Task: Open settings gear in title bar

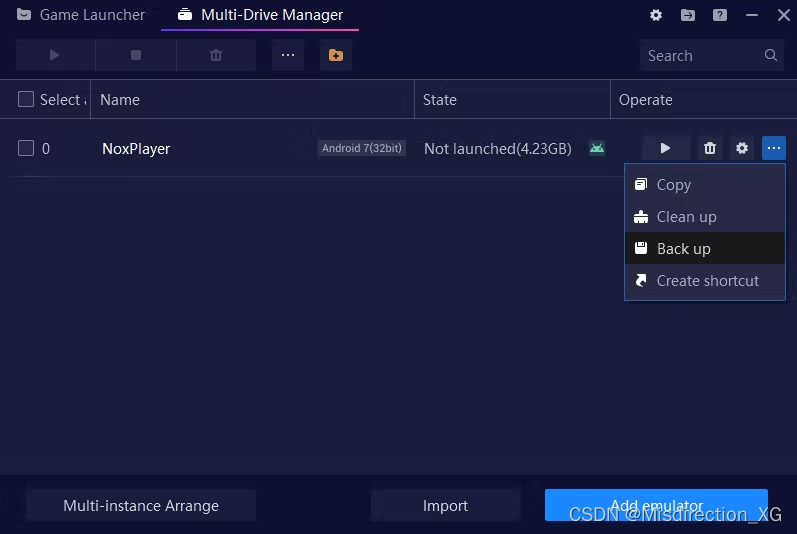Action: coord(656,15)
